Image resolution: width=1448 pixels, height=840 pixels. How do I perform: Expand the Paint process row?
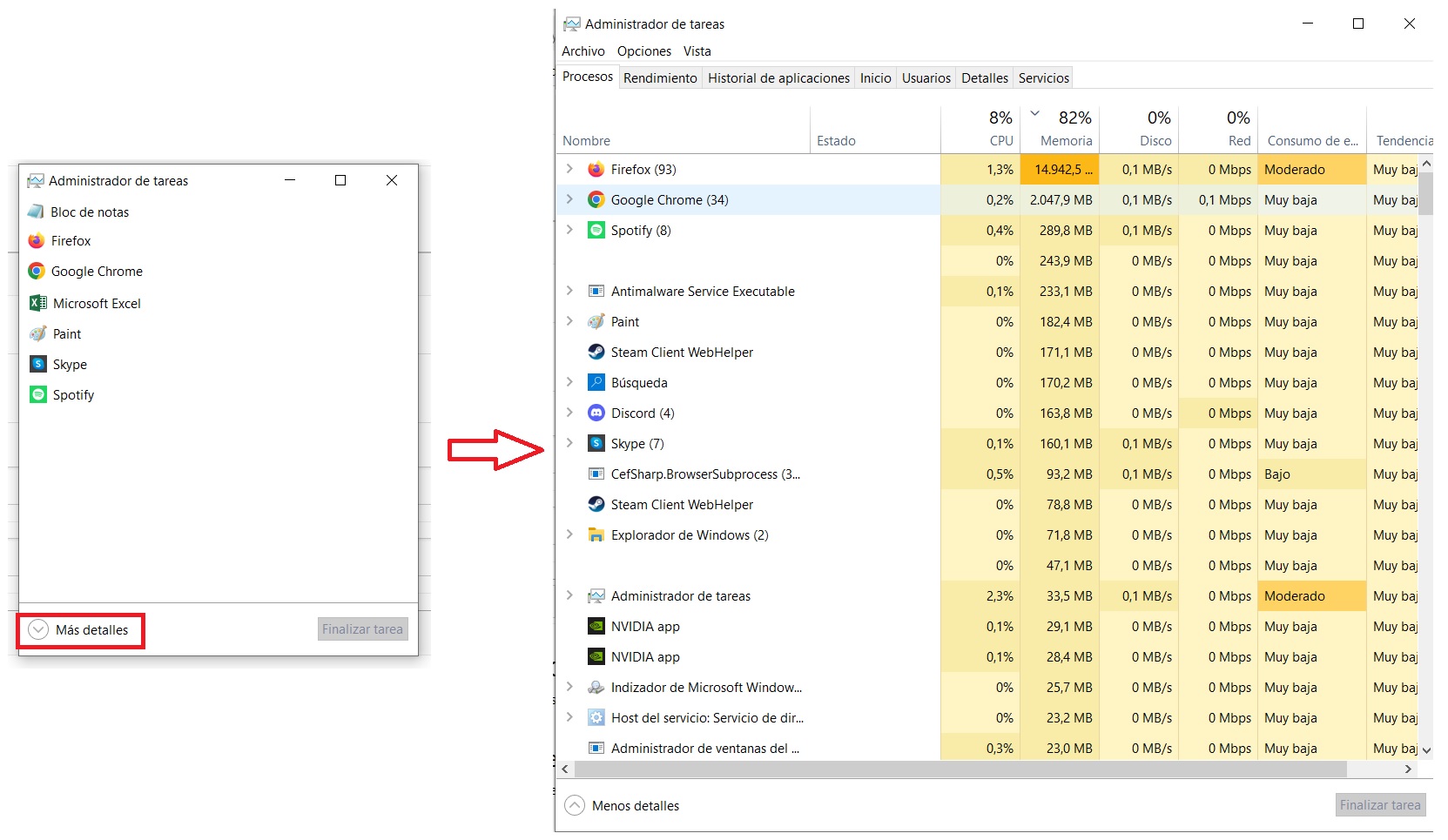click(x=569, y=321)
